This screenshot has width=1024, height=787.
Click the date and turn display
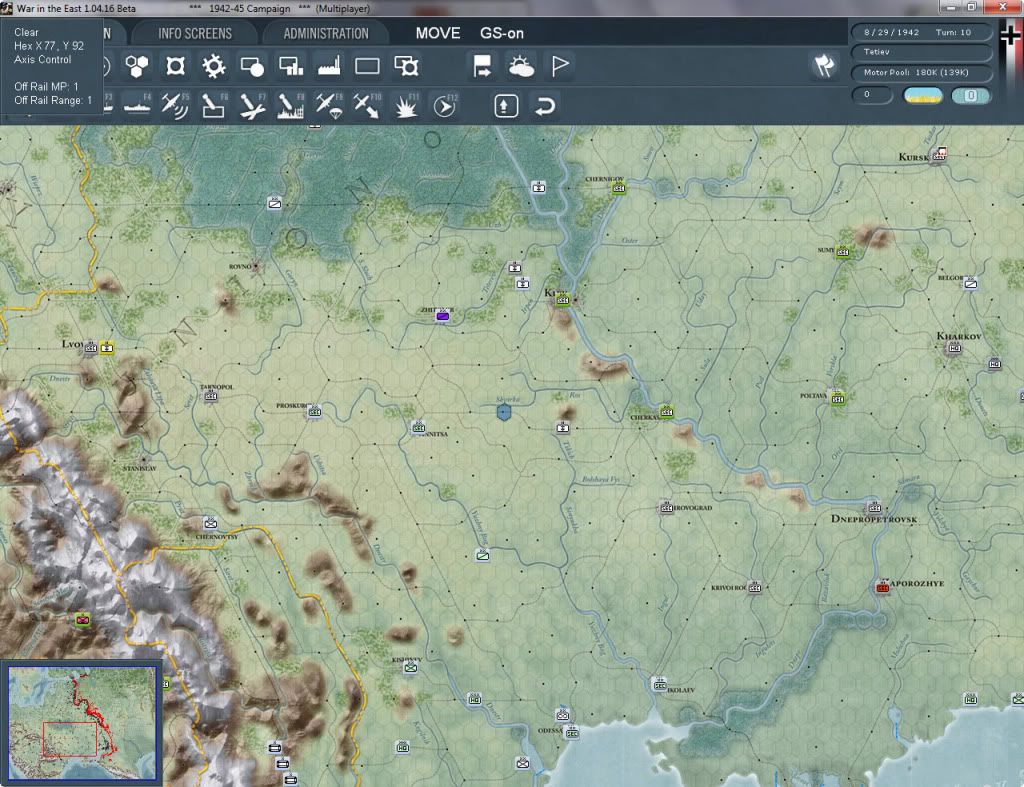pos(921,32)
